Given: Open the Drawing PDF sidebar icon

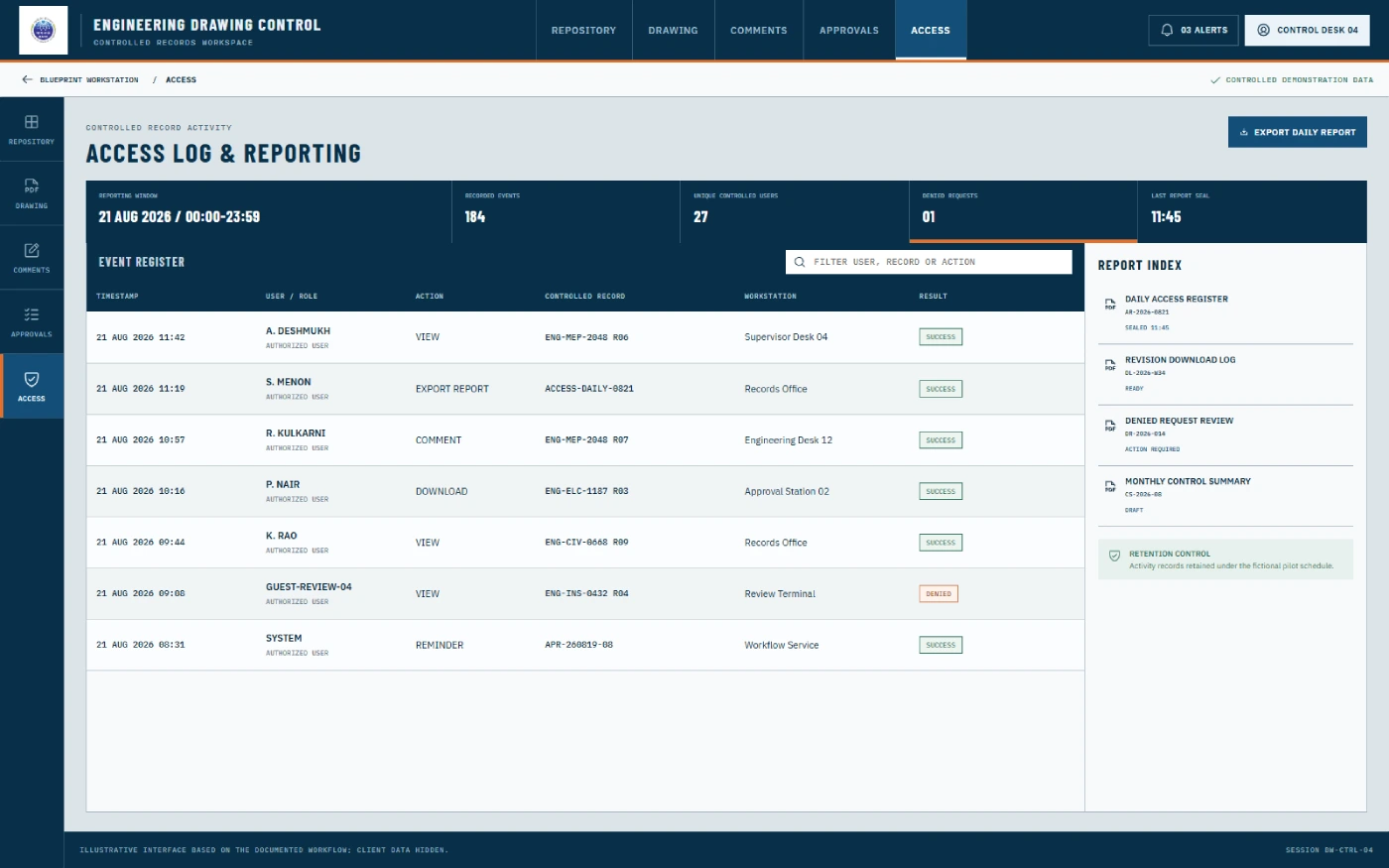Looking at the screenshot, I should [x=32, y=186].
